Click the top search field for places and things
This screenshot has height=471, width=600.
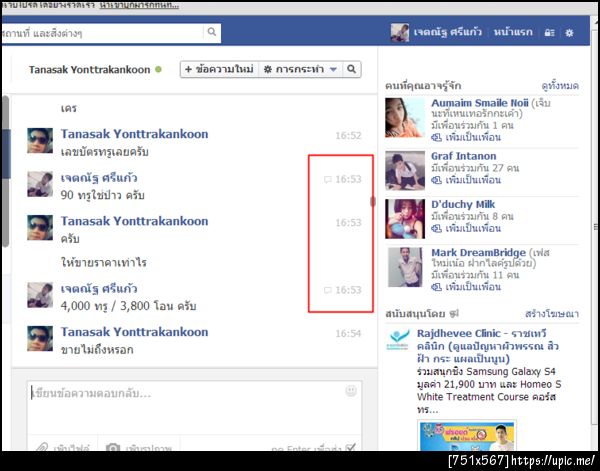pos(103,33)
